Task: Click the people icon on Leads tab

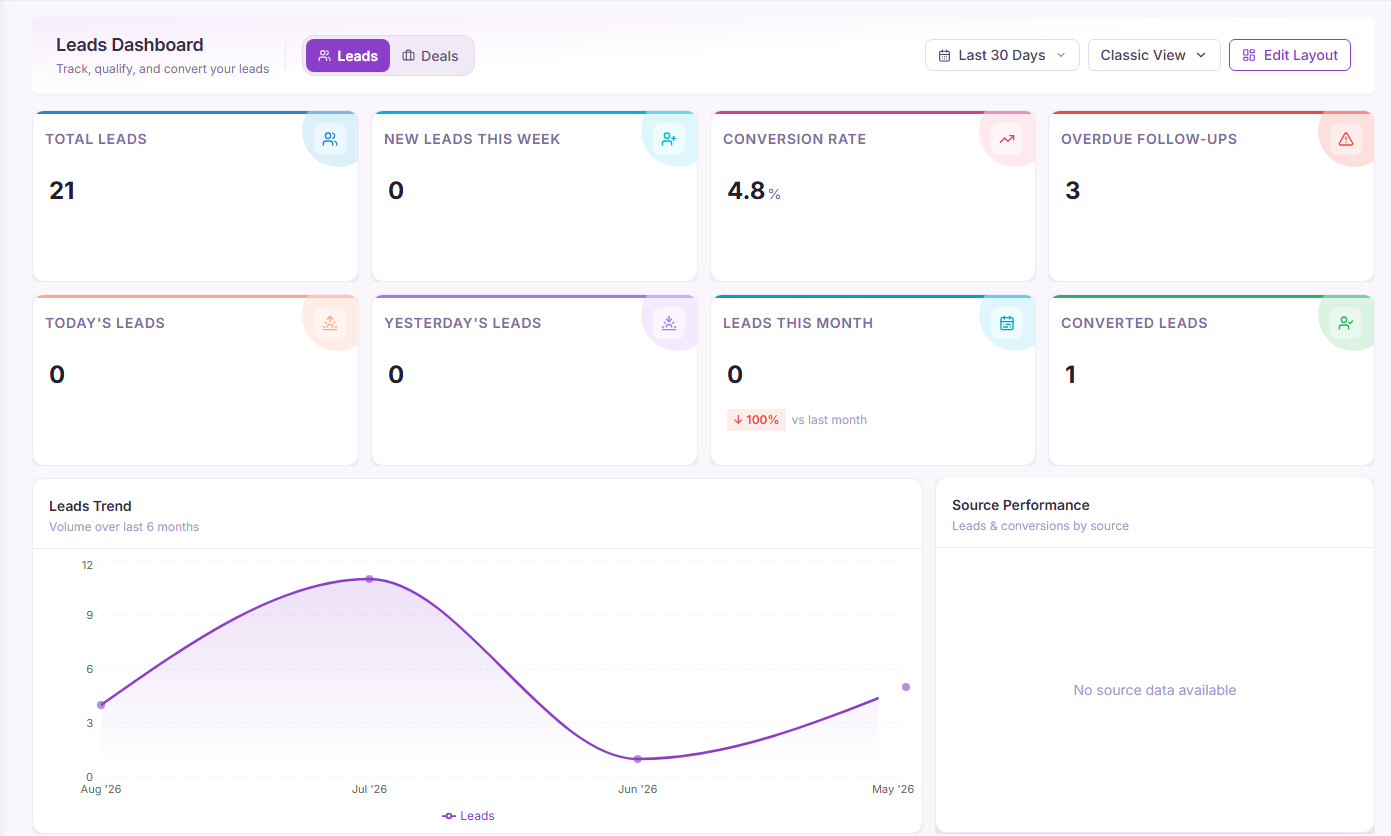Action: [324, 56]
